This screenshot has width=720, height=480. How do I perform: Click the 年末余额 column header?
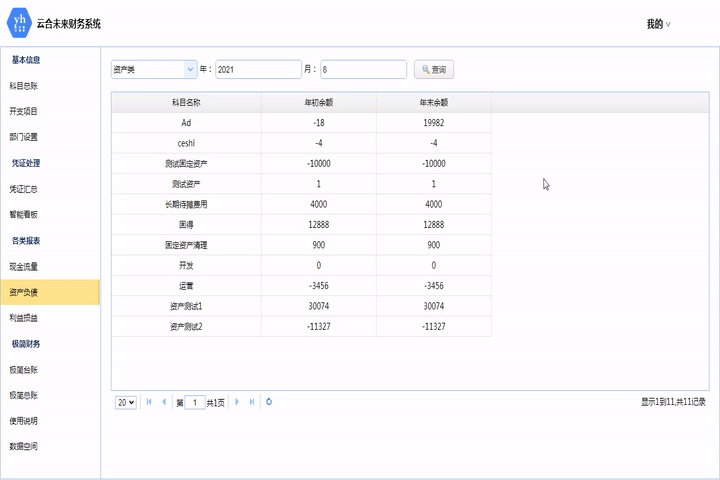pyautogui.click(x=433, y=102)
